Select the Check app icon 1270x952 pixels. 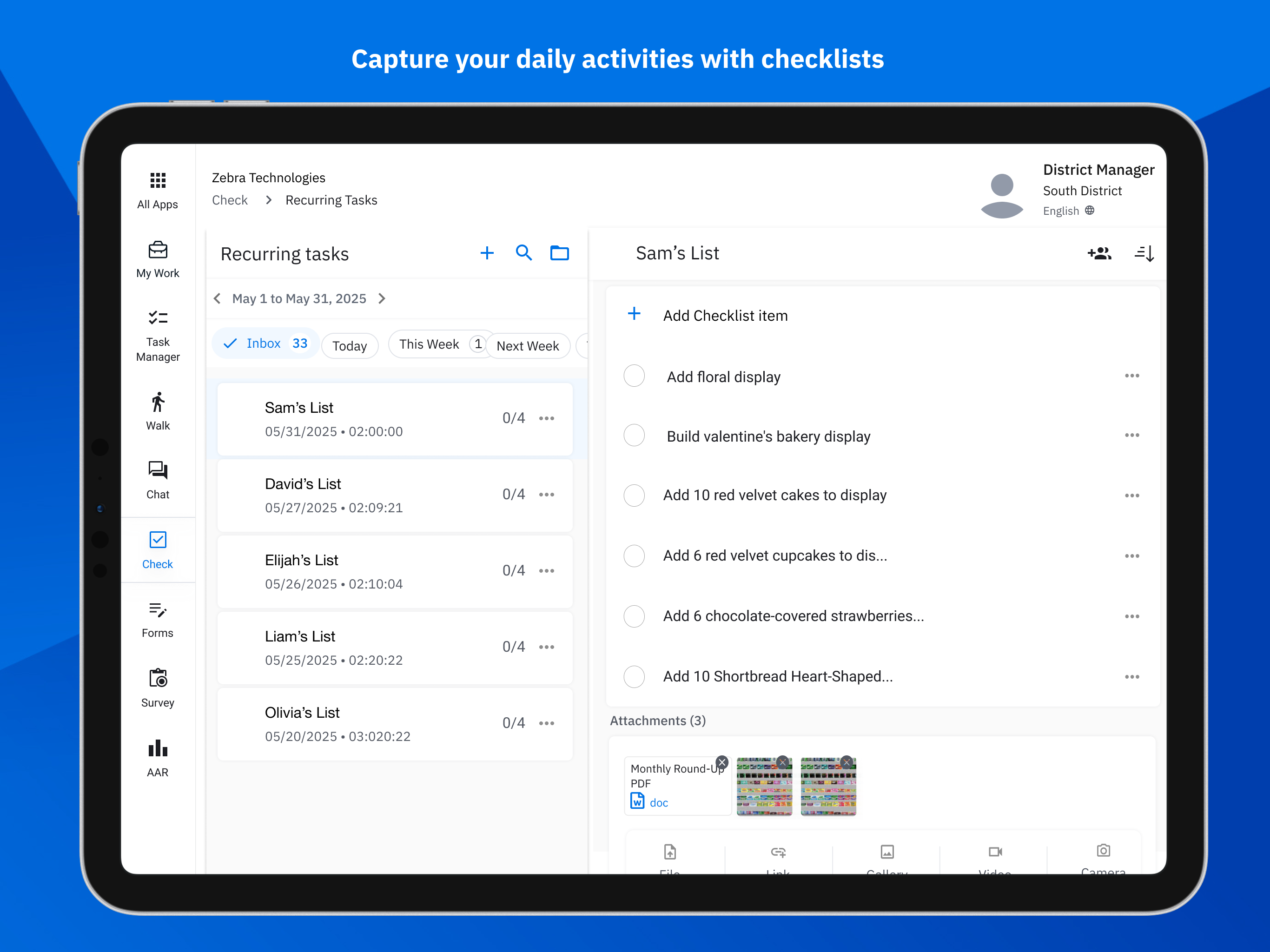(157, 550)
